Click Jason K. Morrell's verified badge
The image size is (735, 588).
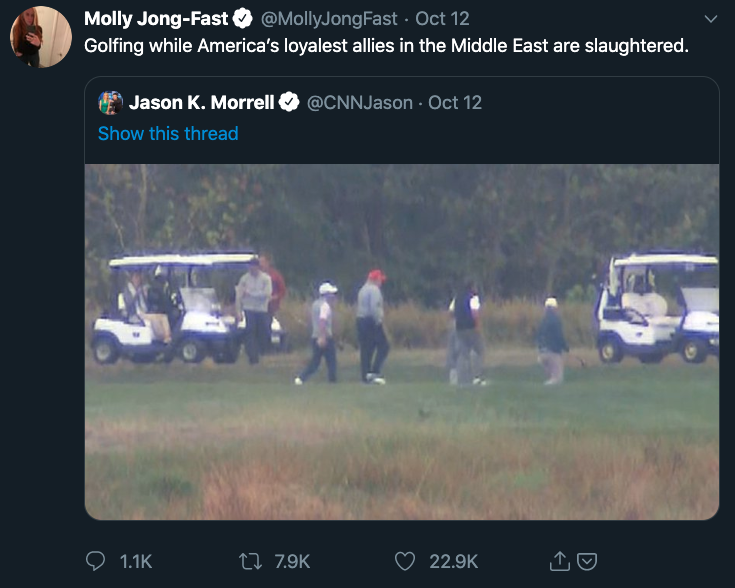tap(289, 103)
